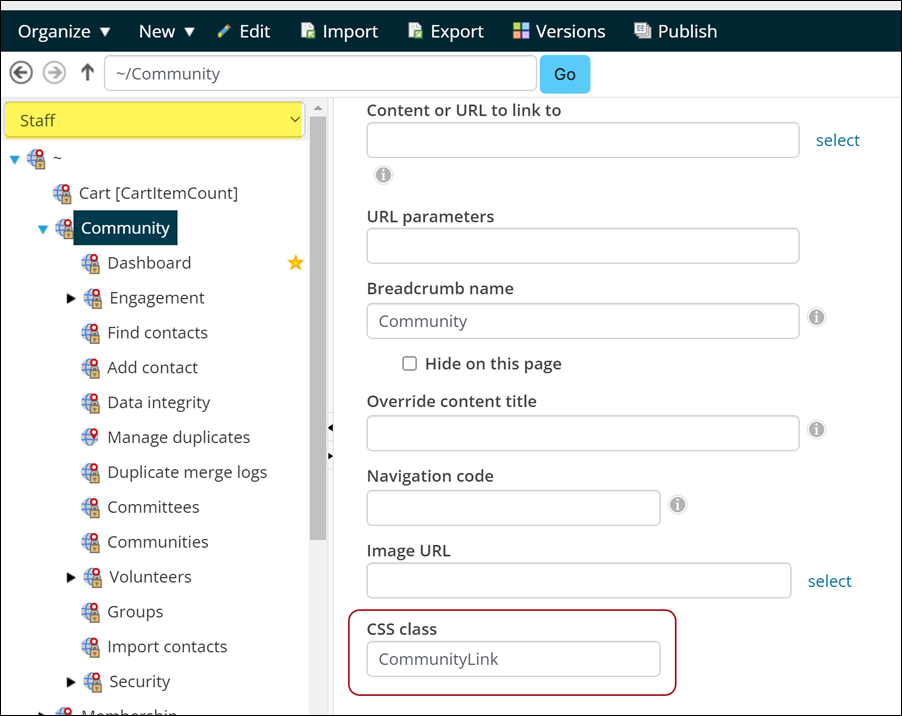Screen dimensions: 902x716
Task: Click the tree panel scrollbar thumb
Action: point(318,328)
